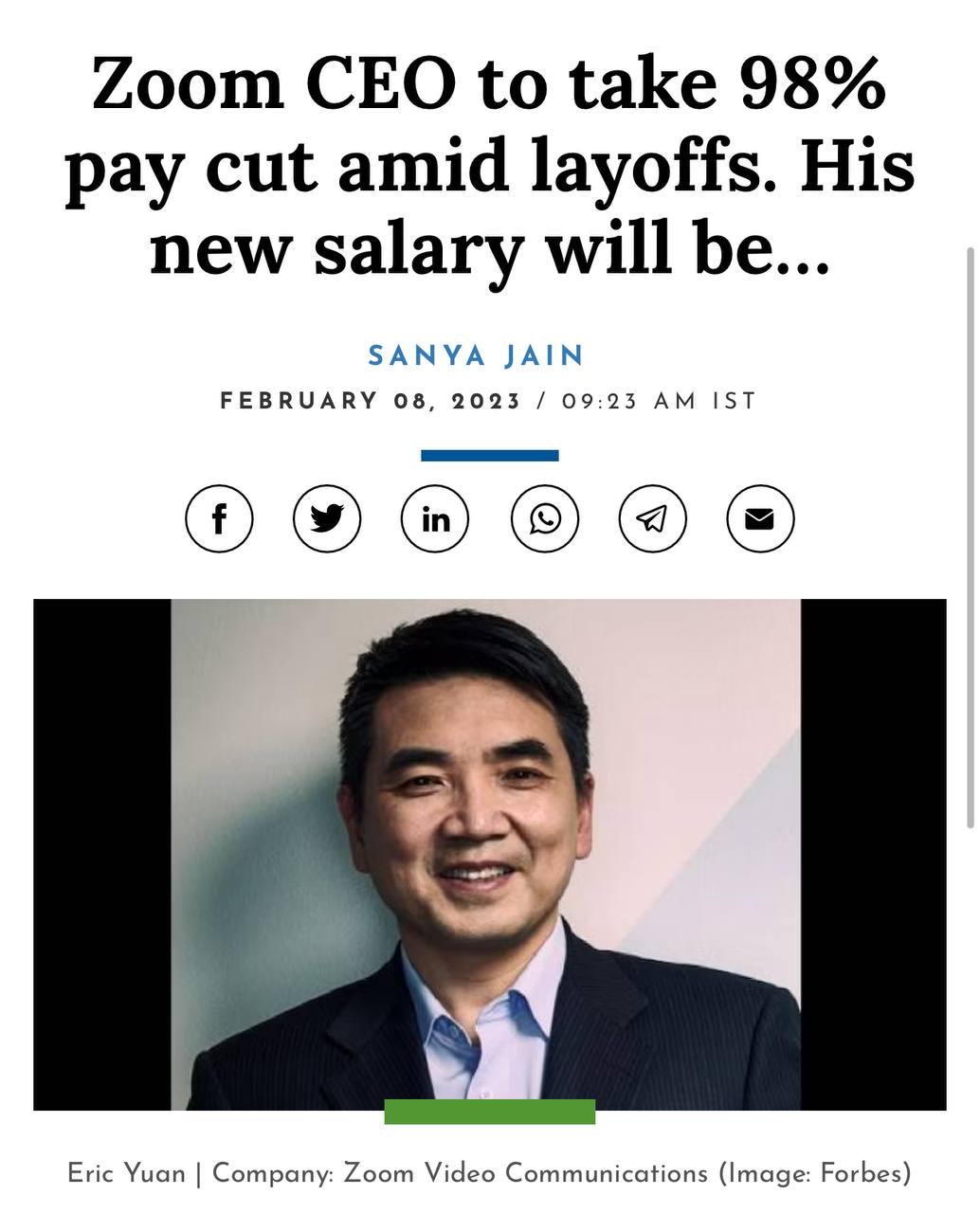Open the Eric Yuan article photo
The image size is (980, 1213).
pos(486,854)
